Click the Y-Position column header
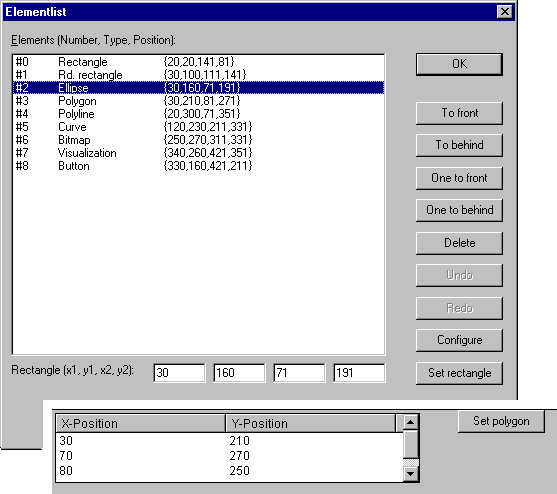The image size is (557, 494). (x=310, y=424)
